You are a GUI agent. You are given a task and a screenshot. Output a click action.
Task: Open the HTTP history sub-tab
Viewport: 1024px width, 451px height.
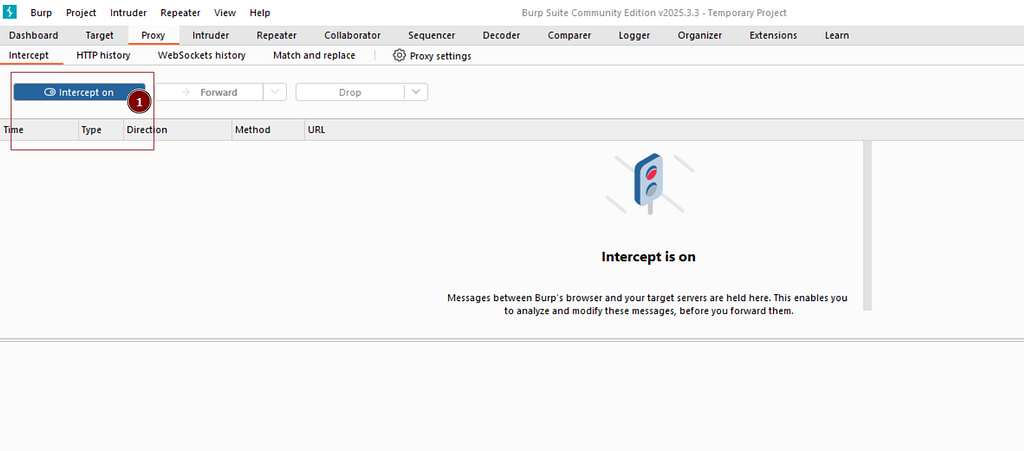[x=103, y=55]
